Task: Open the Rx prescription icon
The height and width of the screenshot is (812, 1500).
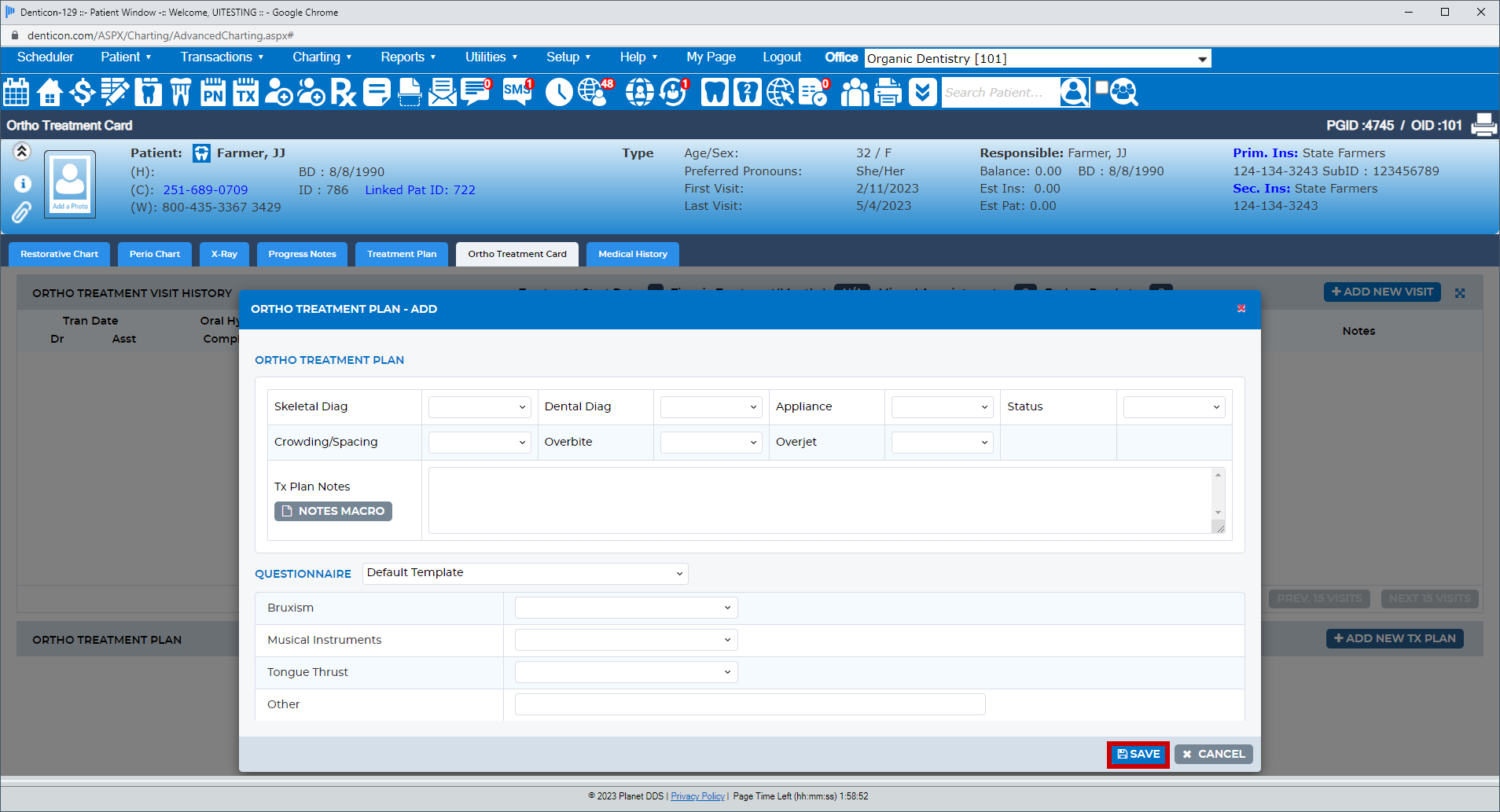Action: [x=343, y=92]
